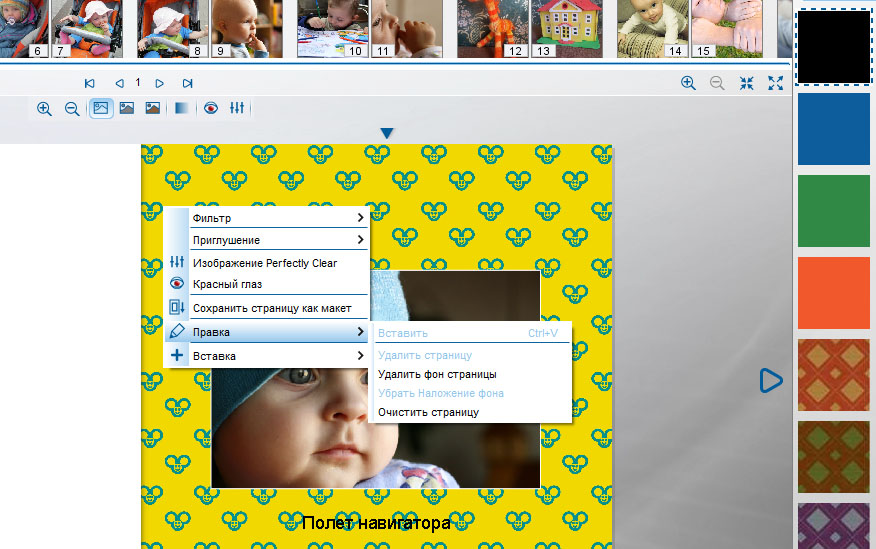
Task: Open toy house thumbnail numbered 13
Action: click(567, 28)
